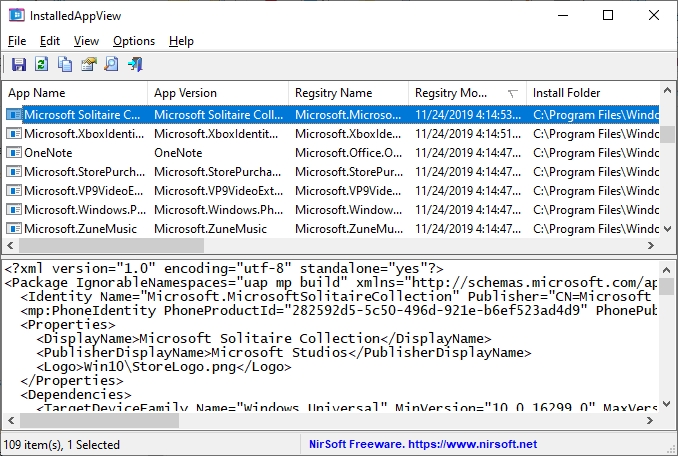This screenshot has height=456, width=678.
Task: Sort list by App Name column header
Action: 72,93
